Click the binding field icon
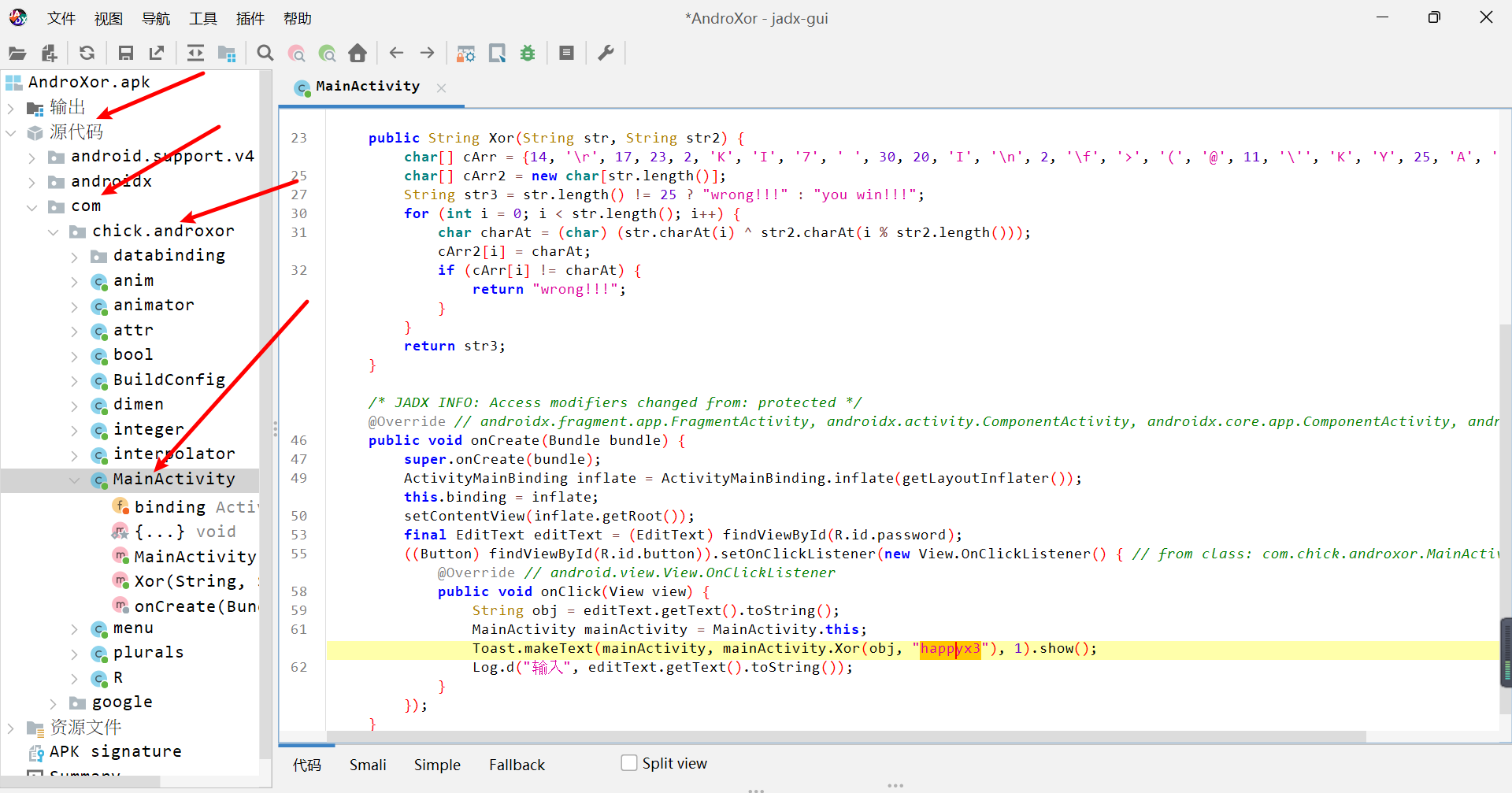 (120, 506)
